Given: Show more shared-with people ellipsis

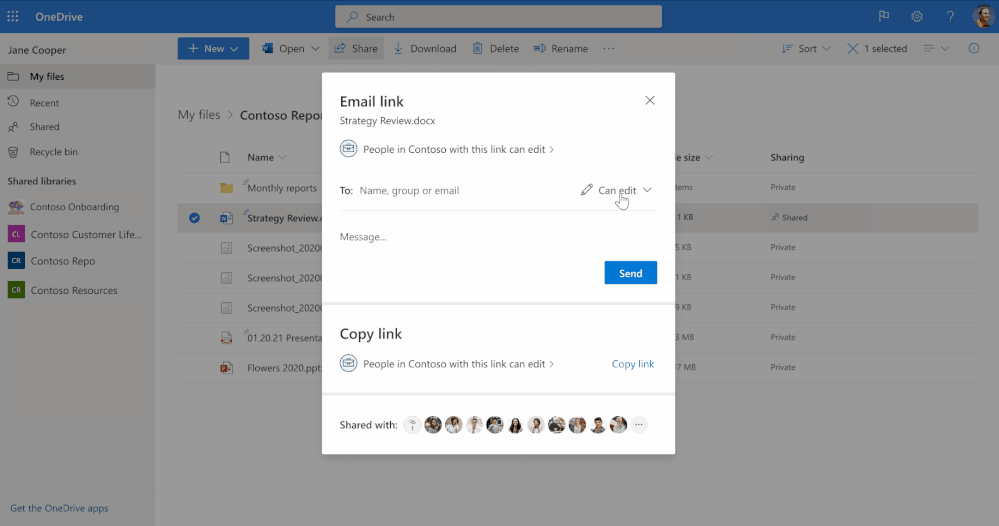Looking at the screenshot, I should pyautogui.click(x=639, y=425).
